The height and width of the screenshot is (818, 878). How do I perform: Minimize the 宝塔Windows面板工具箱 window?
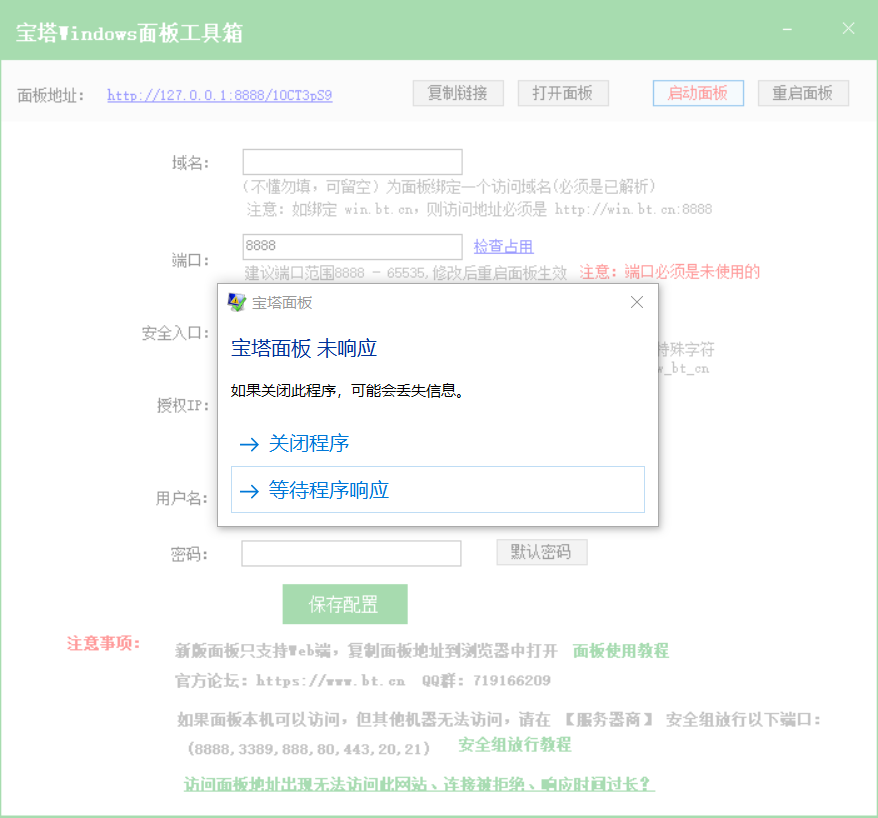[x=787, y=29]
